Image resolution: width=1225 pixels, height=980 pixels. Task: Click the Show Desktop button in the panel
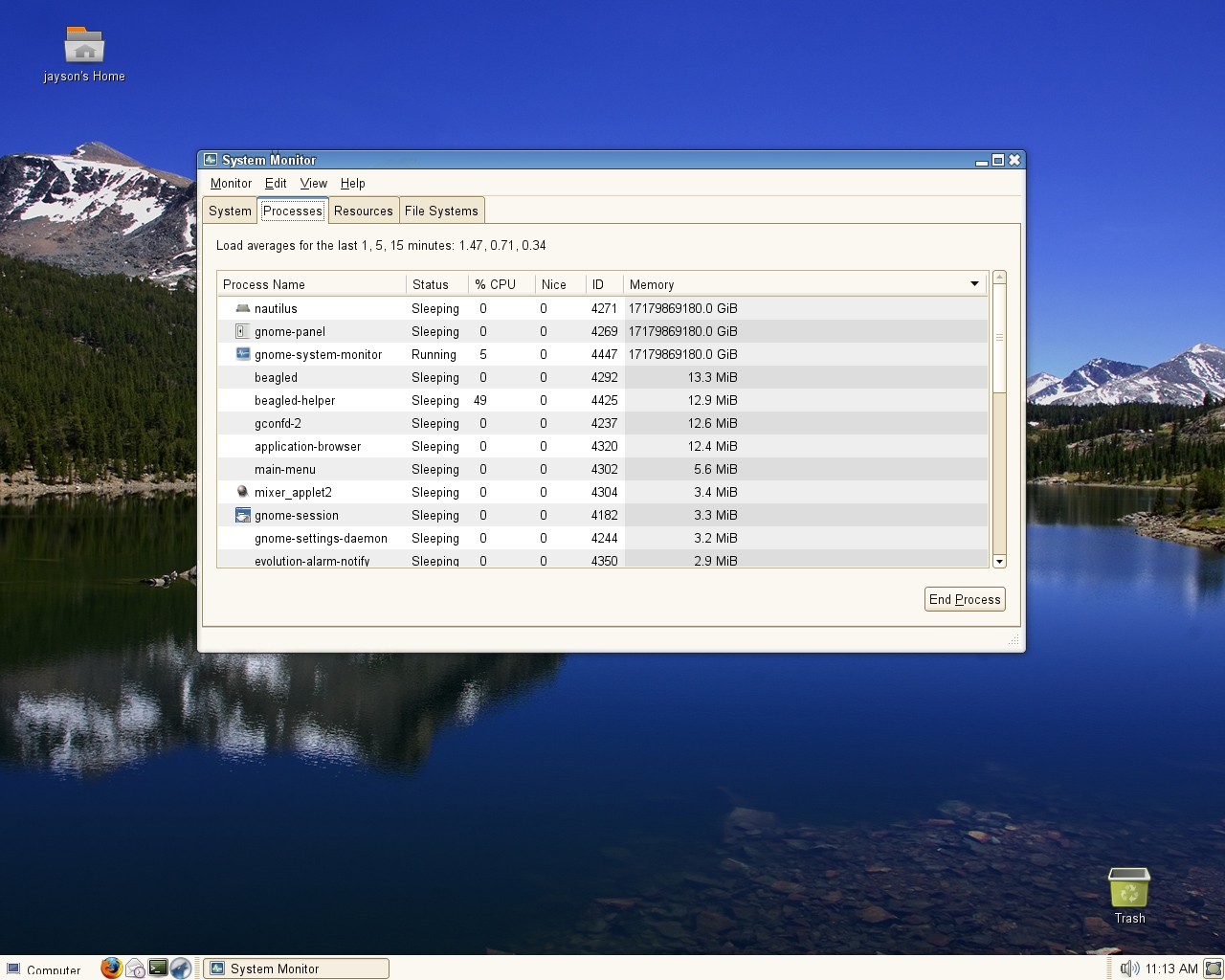click(1214, 969)
